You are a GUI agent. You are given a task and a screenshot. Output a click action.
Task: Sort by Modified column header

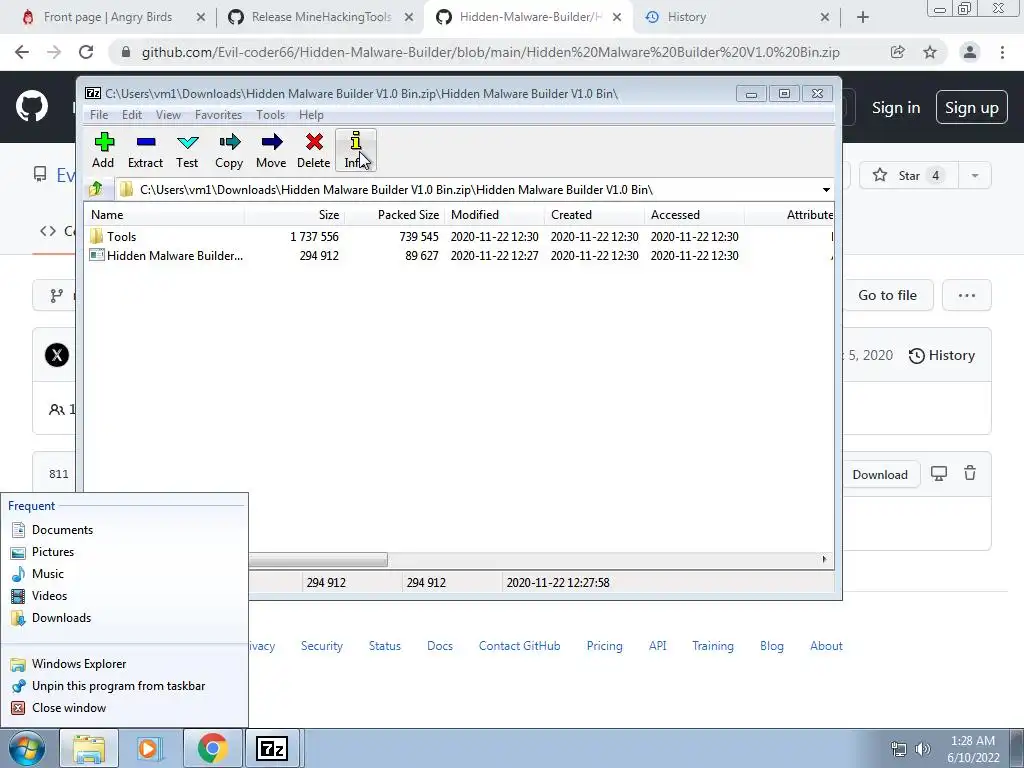[x=494, y=215]
